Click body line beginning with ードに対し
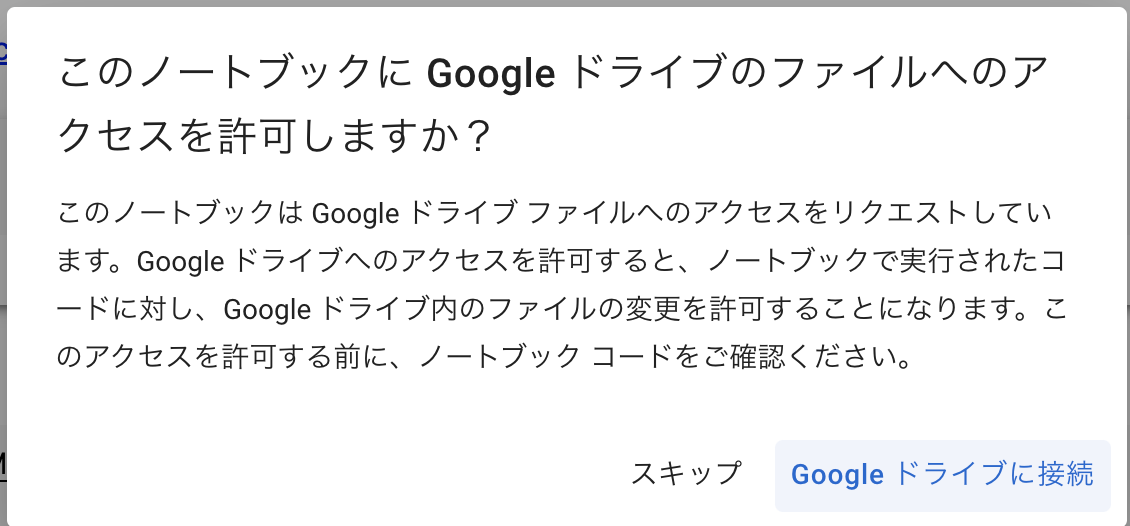1130x526 pixels. tap(562, 310)
